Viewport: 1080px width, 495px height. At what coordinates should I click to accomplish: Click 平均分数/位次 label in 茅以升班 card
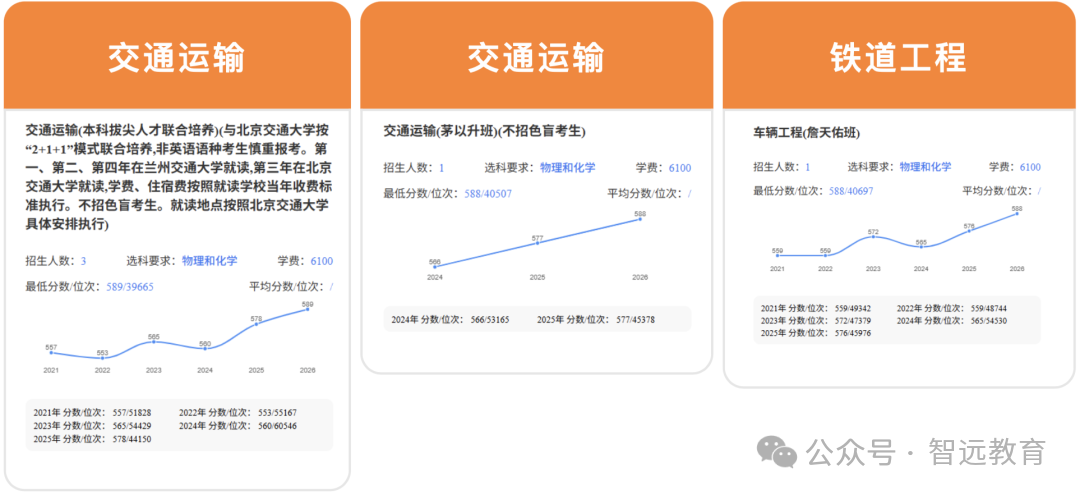645,193
